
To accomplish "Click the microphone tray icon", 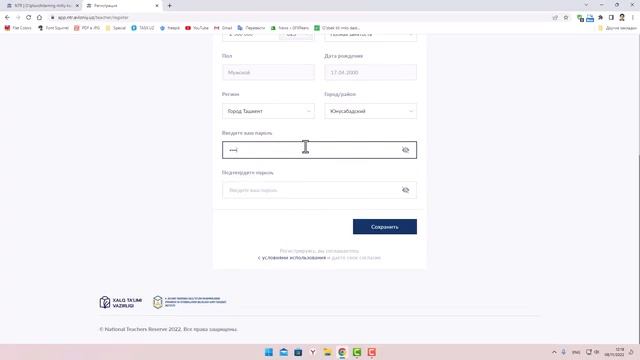I will [564, 352].
